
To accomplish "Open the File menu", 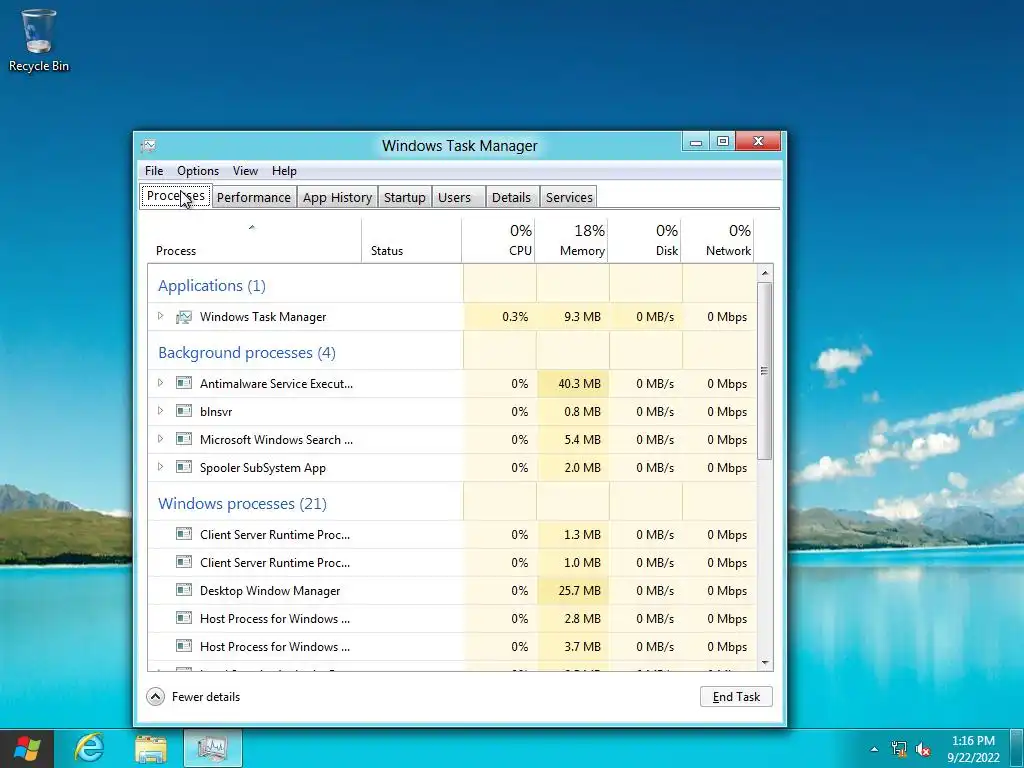I will 154,170.
